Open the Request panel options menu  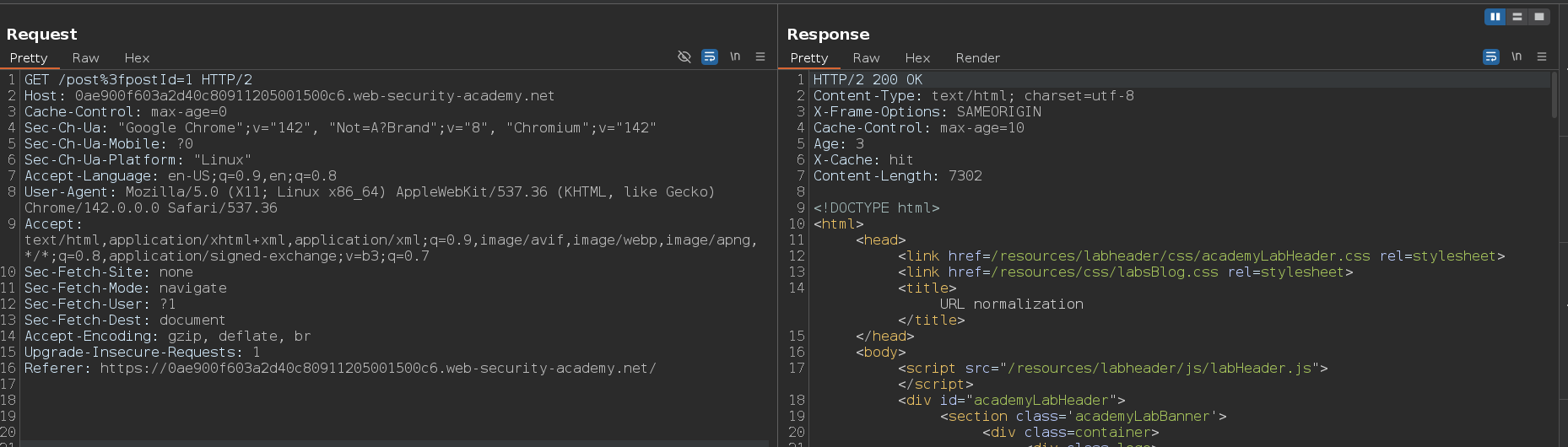click(x=760, y=57)
